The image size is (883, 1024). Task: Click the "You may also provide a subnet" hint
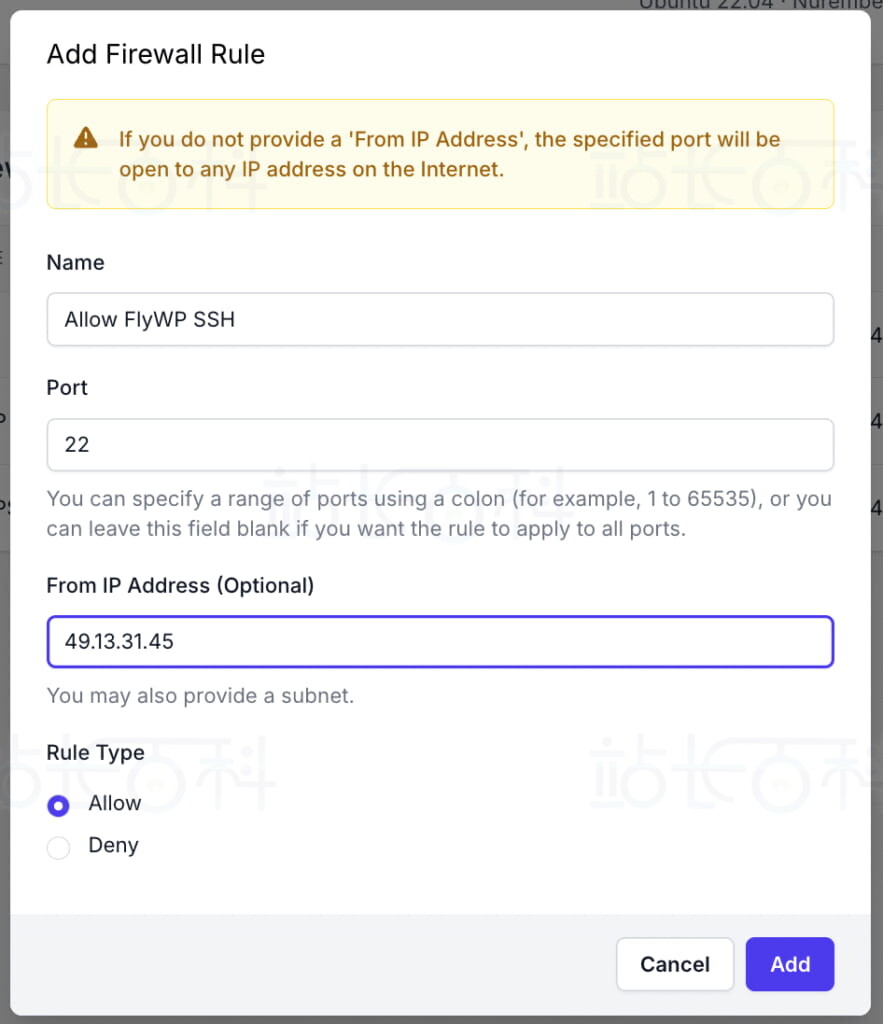click(x=200, y=696)
